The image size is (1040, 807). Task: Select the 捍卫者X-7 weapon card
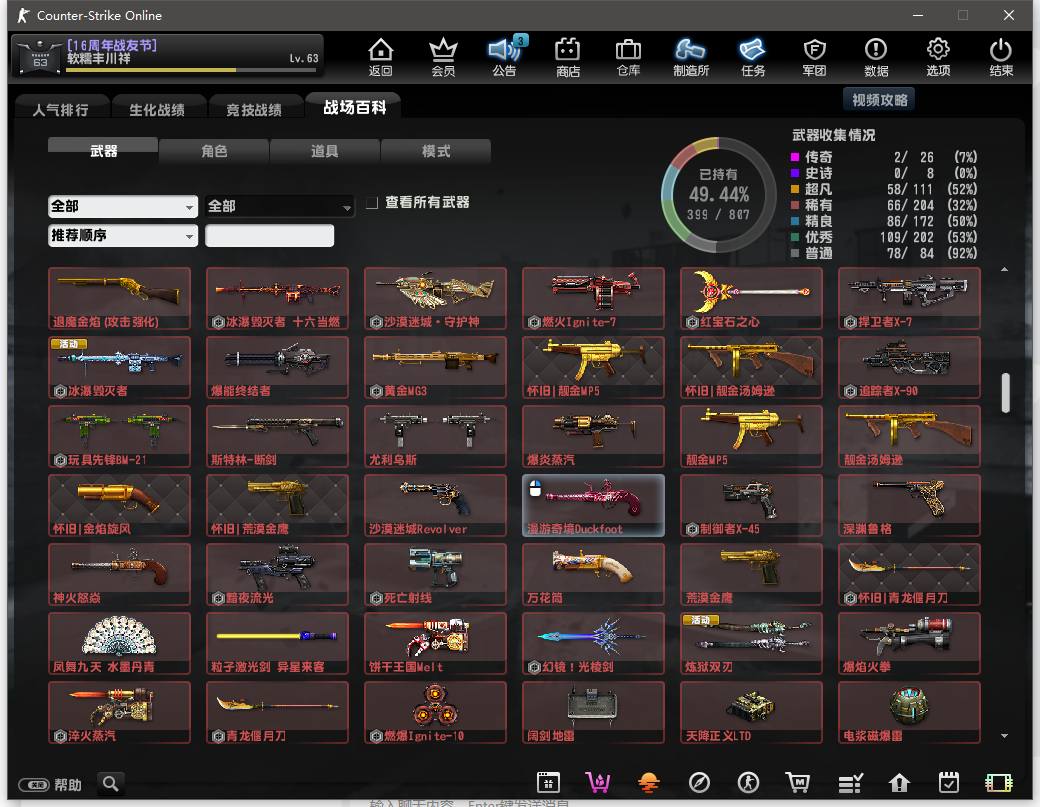click(909, 298)
